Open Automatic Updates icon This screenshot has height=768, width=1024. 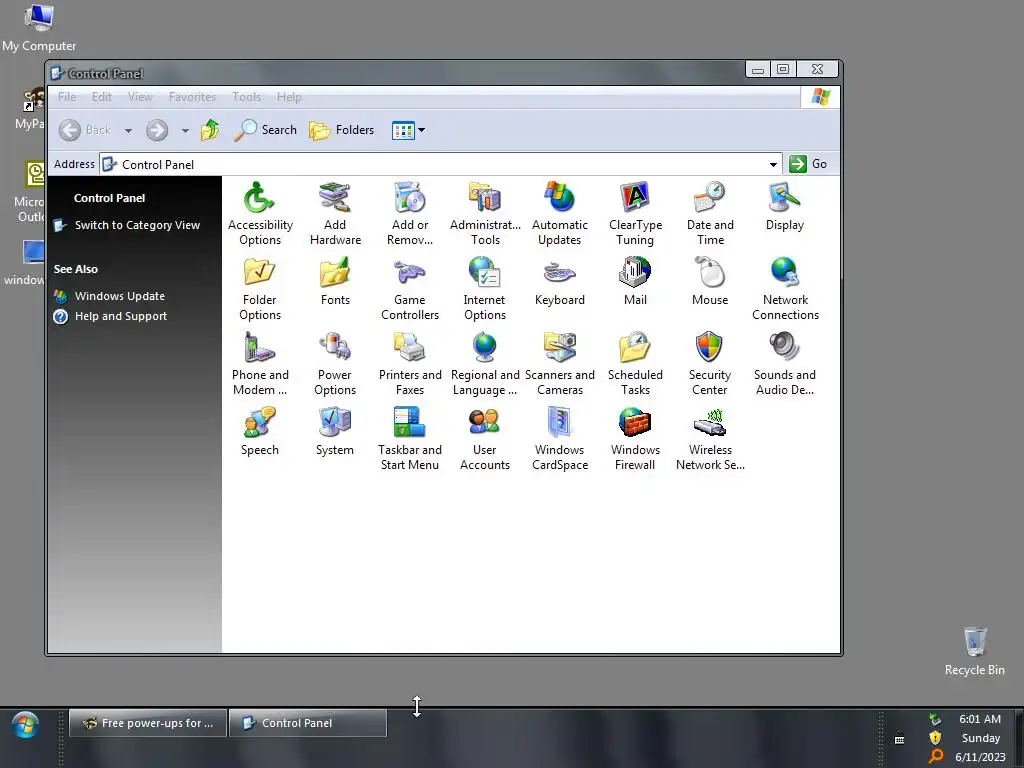pos(560,214)
